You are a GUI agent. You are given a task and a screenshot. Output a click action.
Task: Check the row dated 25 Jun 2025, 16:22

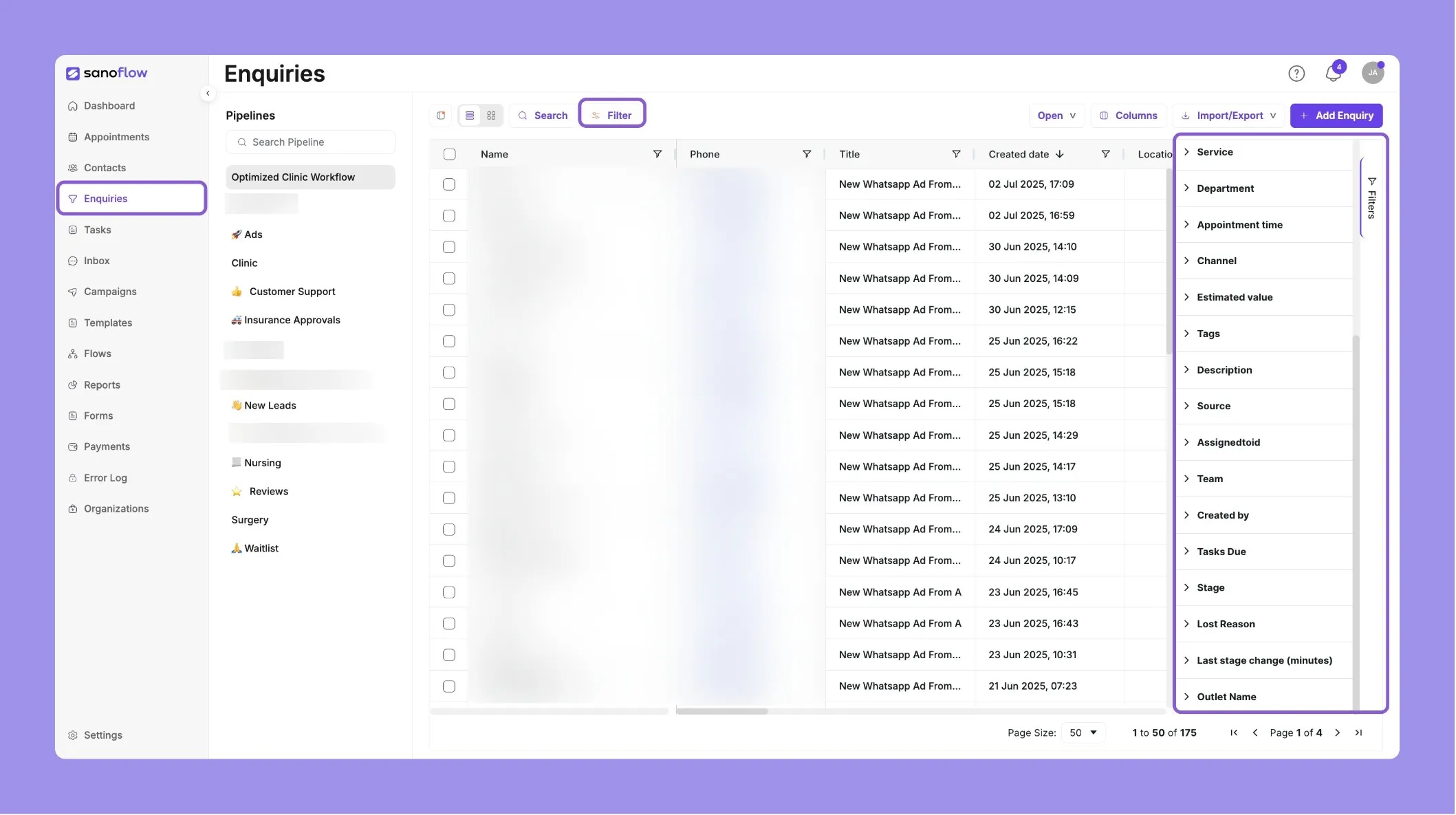point(449,341)
